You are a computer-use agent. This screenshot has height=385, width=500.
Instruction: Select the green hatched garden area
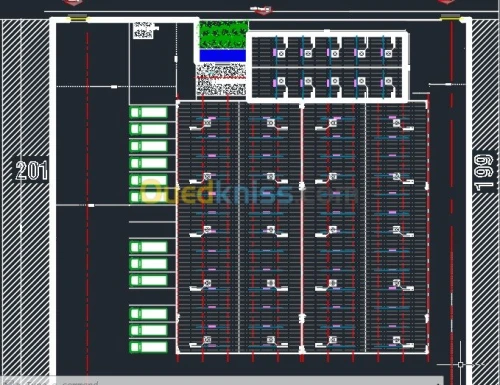tap(224, 34)
